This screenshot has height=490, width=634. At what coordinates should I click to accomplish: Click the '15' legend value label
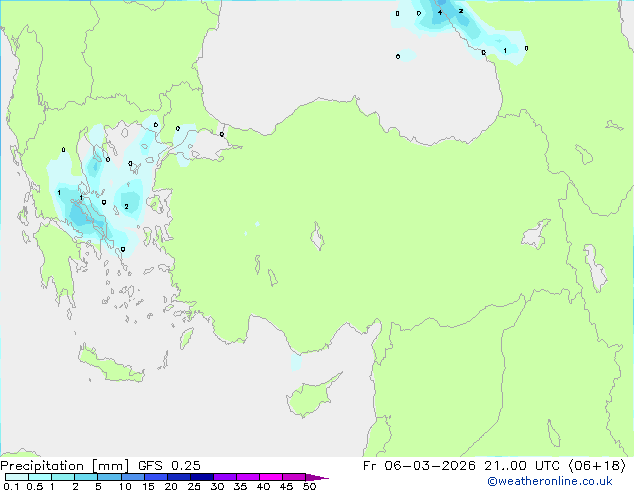click(x=148, y=486)
